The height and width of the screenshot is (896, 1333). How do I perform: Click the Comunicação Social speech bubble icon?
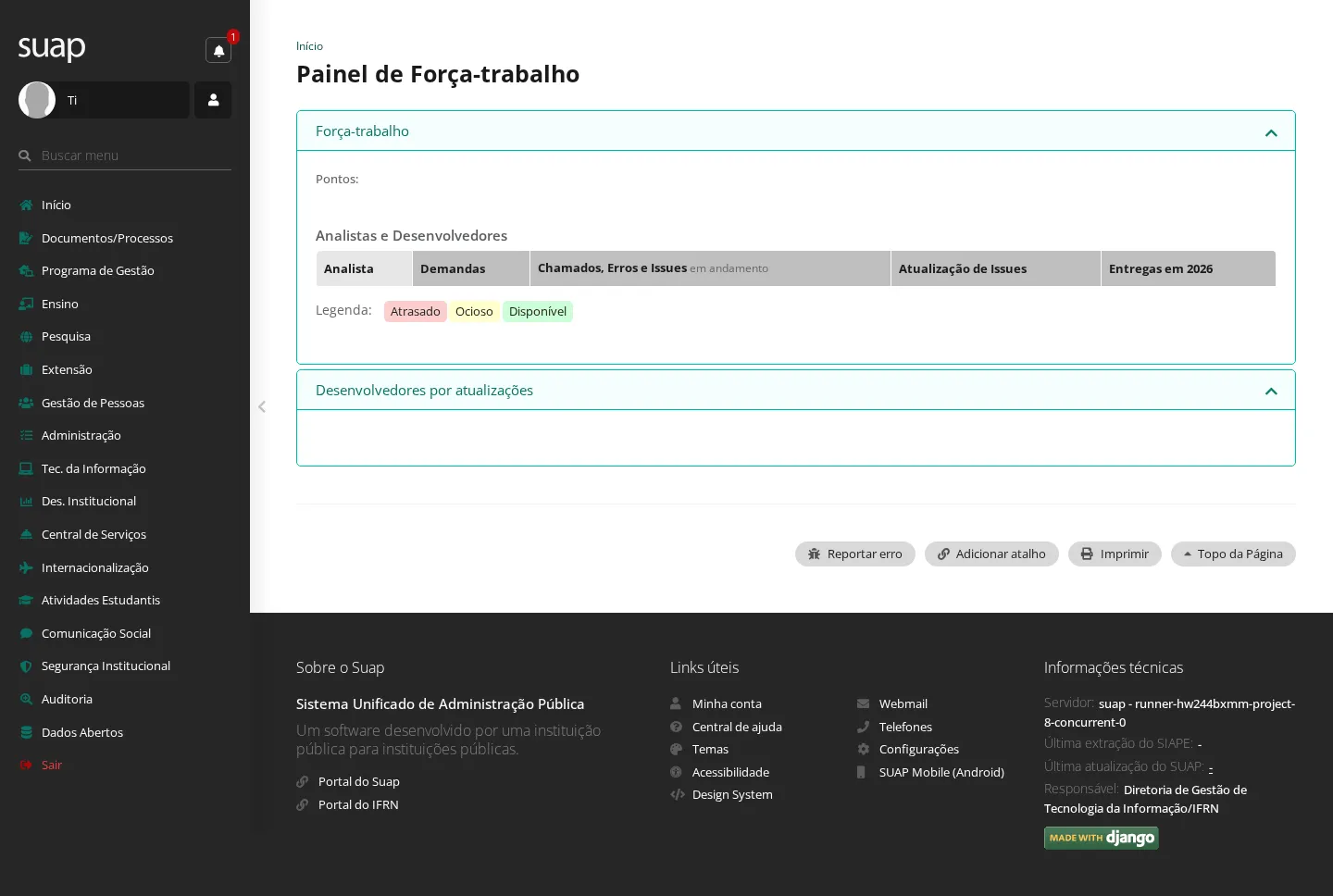pyautogui.click(x=26, y=633)
